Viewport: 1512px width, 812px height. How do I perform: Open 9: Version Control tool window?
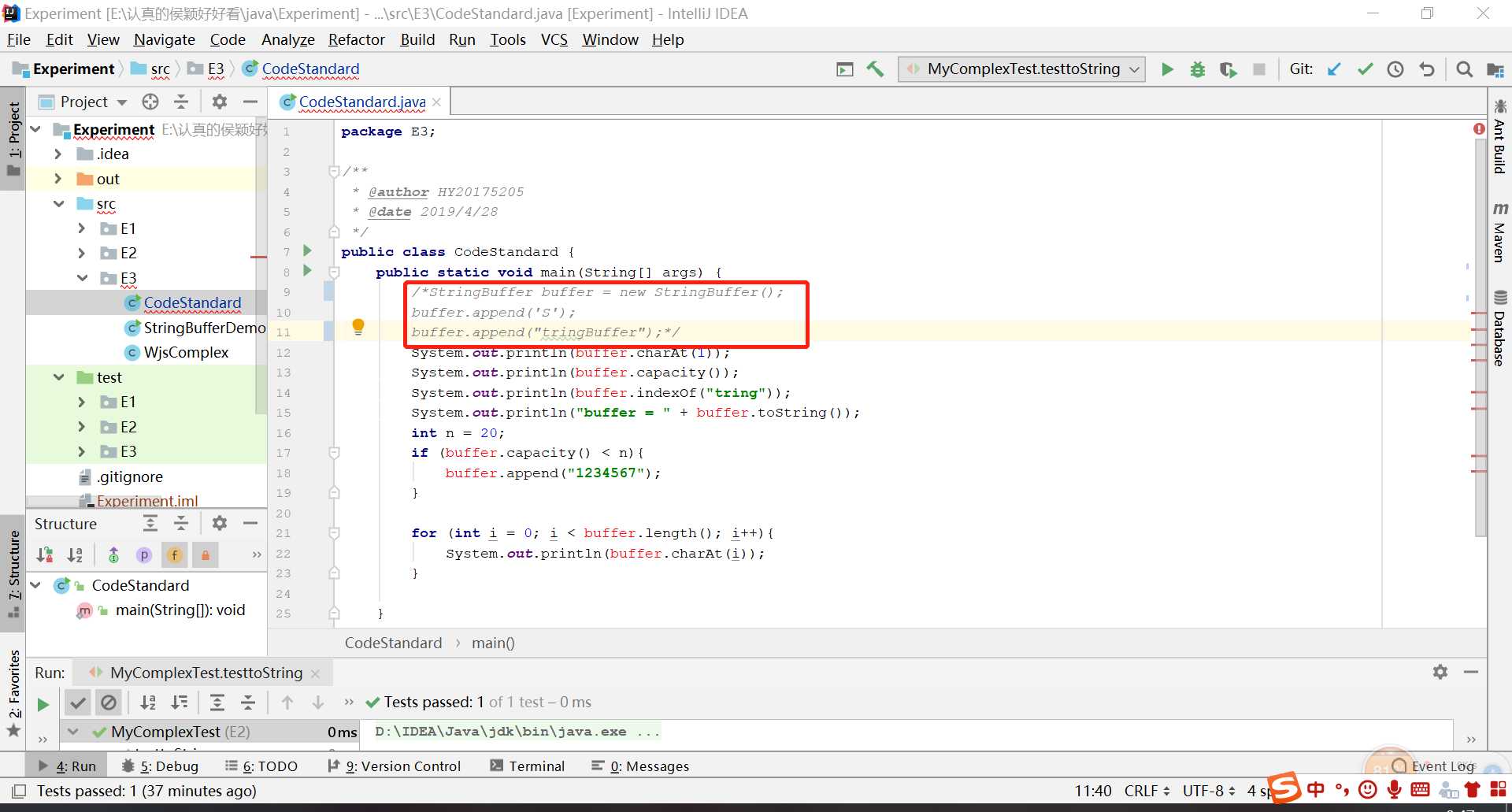[x=393, y=766]
